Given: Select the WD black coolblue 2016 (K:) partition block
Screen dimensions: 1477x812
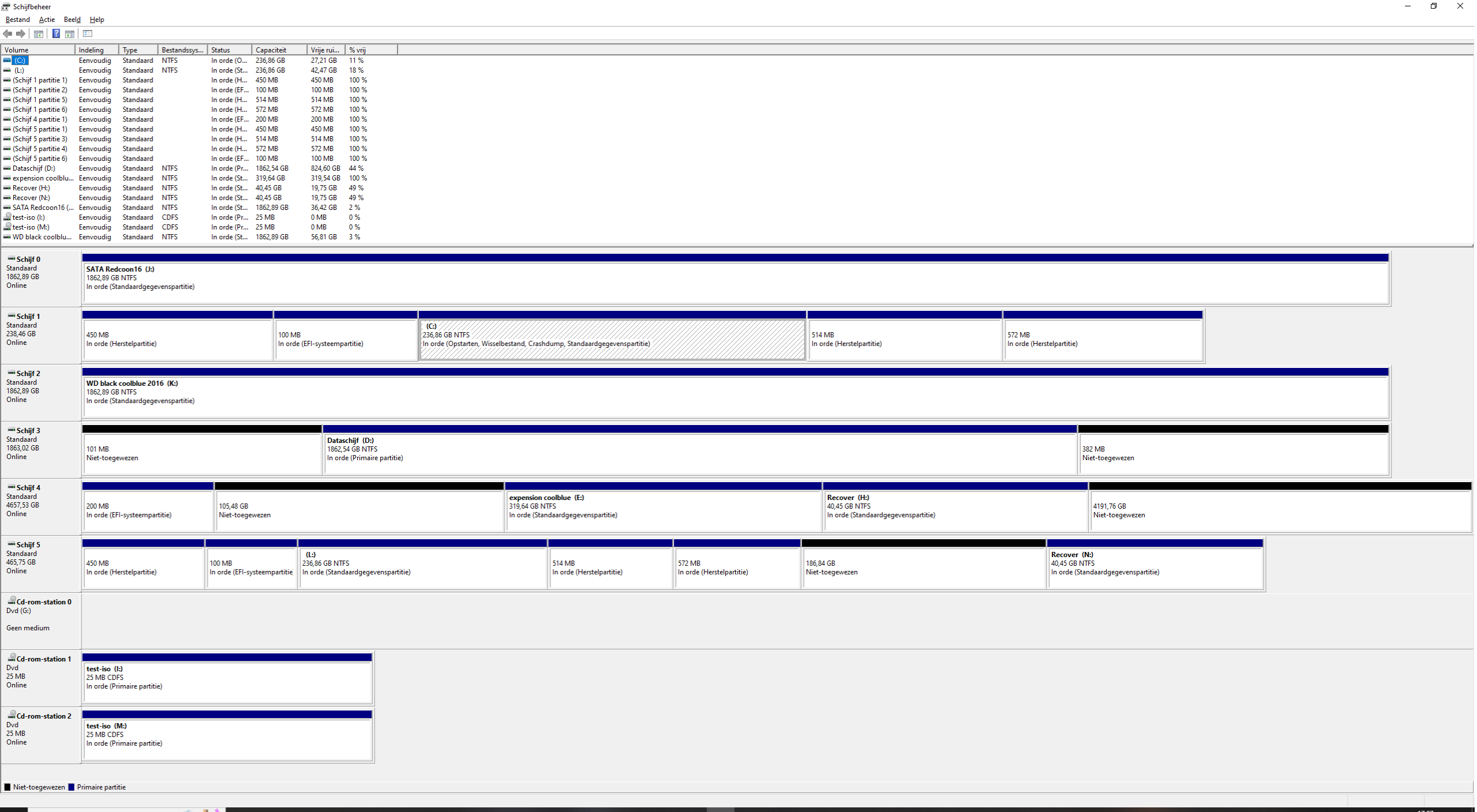Looking at the screenshot, I should point(736,392).
